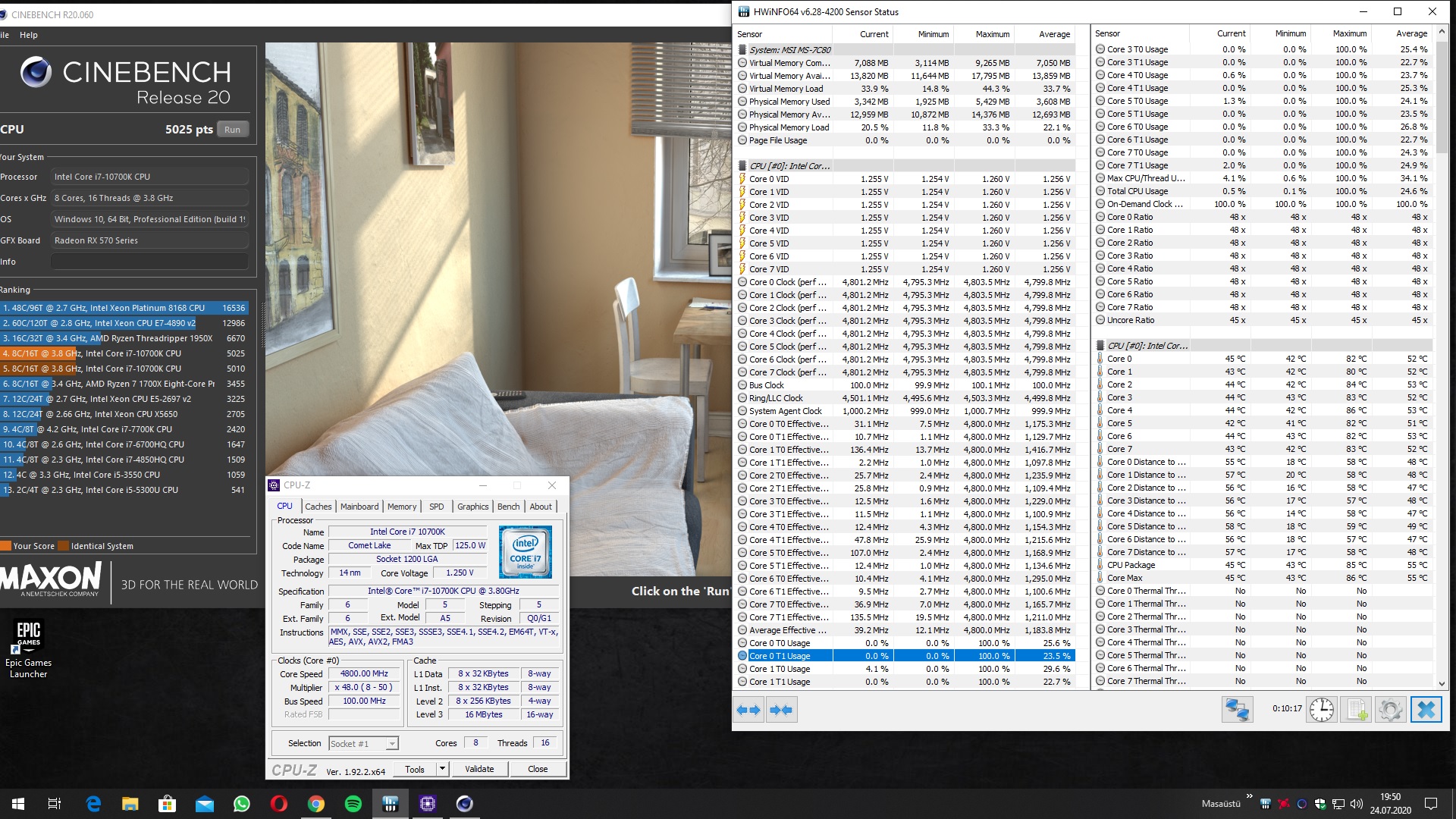1456x819 pixels.
Task: Switch to CPU-Z Bench tab
Action: (509, 507)
